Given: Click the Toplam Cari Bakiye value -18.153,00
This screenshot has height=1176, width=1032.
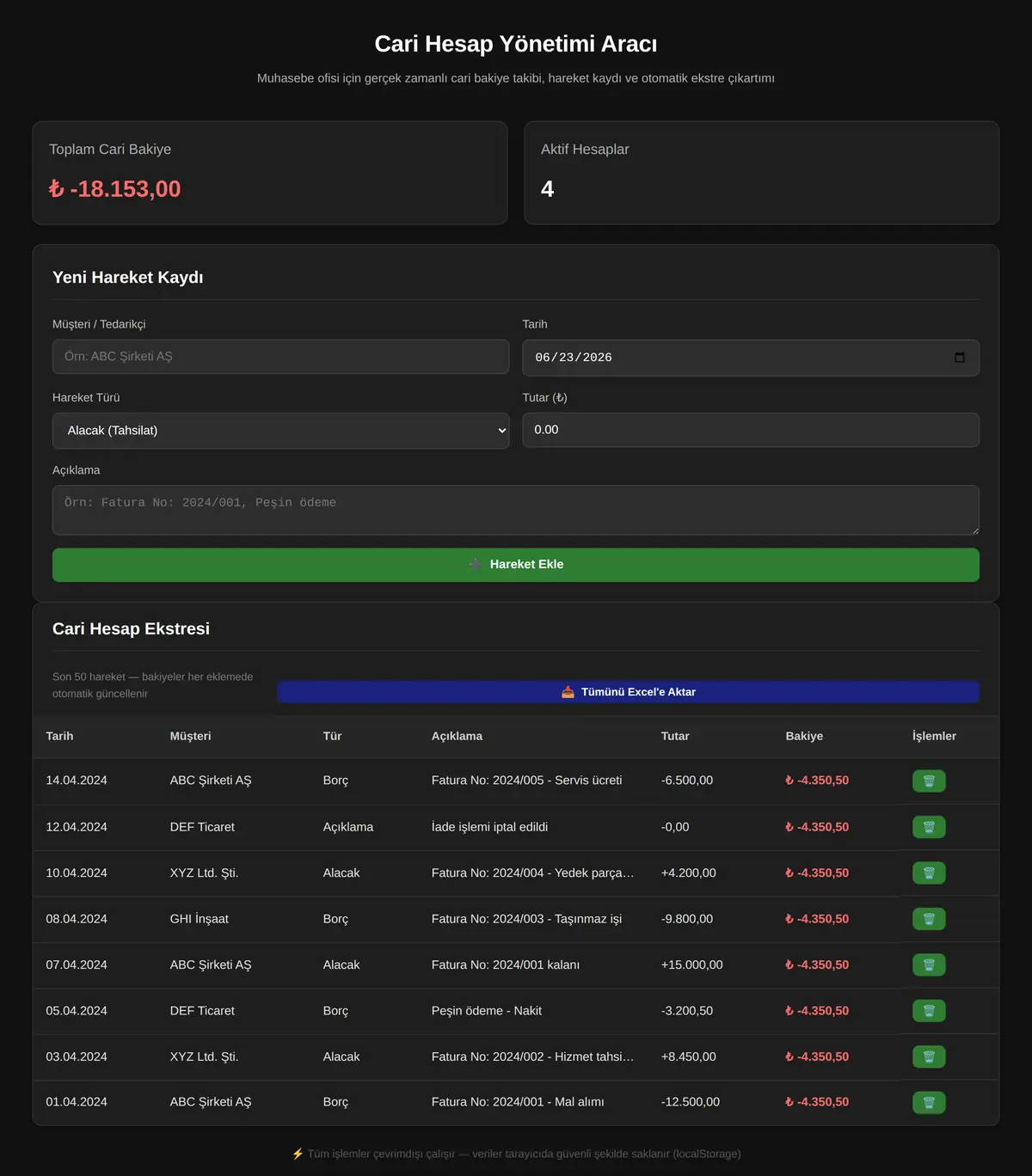Looking at the screenshot, I should coord(114,189).
